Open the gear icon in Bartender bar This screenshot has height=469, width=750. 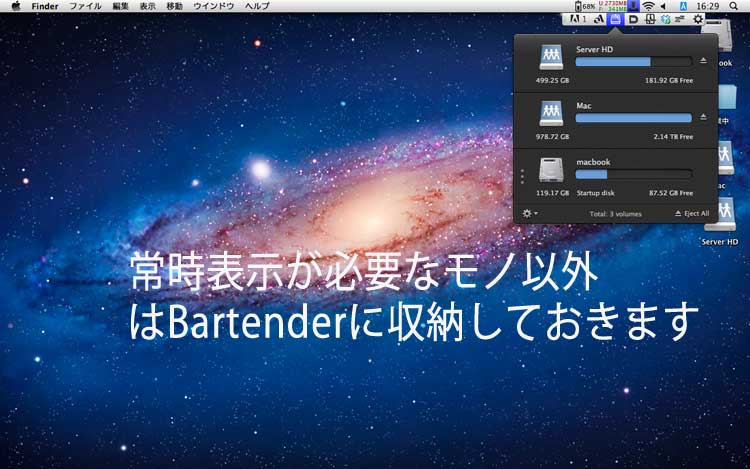(698, 19)
